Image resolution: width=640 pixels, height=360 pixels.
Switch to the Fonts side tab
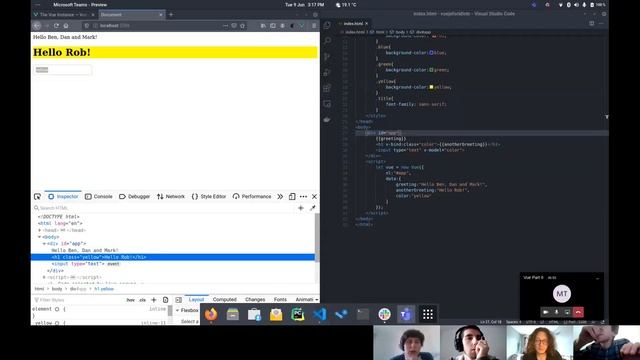tap(280, 300)
